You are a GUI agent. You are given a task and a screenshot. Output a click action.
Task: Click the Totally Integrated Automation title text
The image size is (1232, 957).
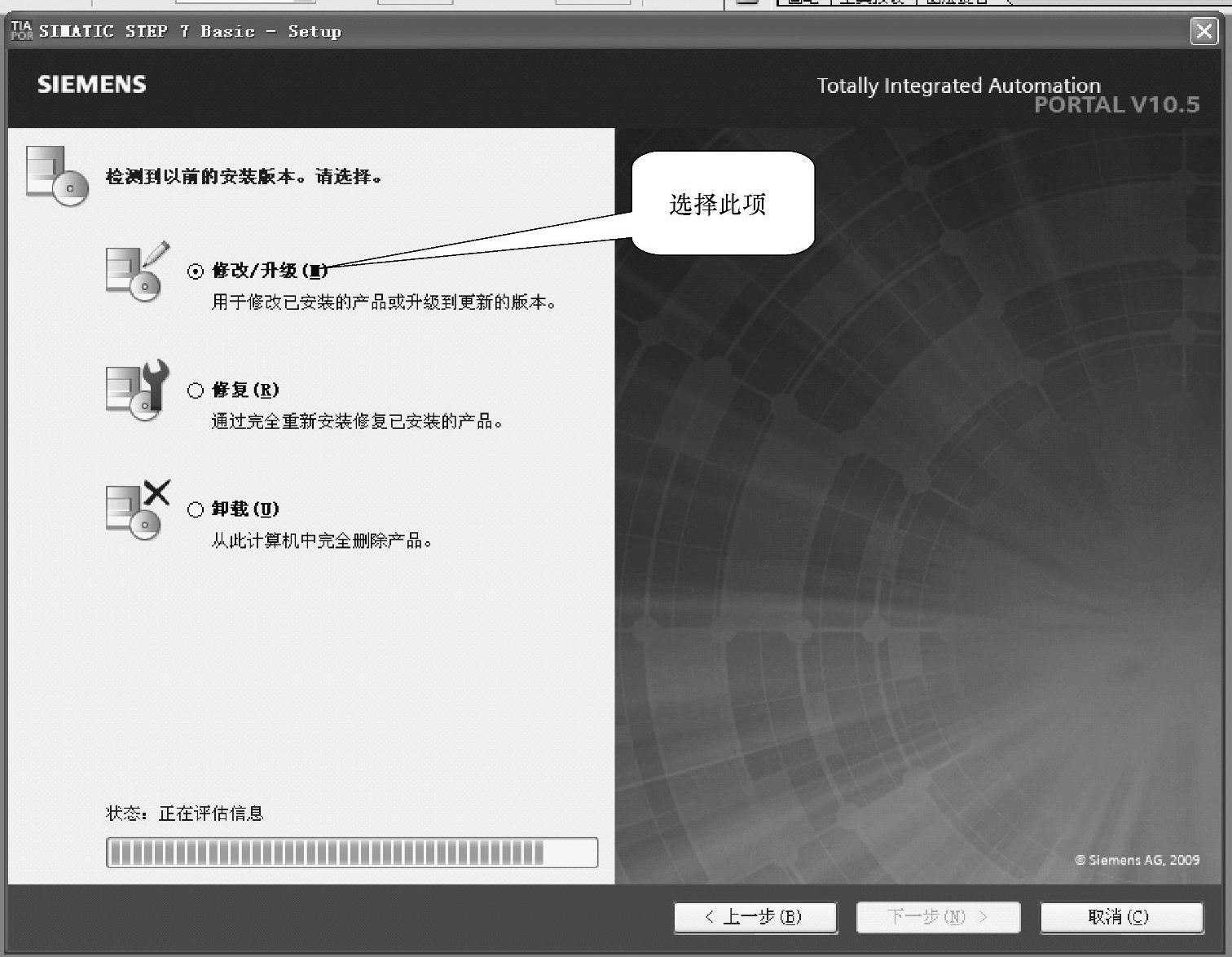click(x=958, y=86)
